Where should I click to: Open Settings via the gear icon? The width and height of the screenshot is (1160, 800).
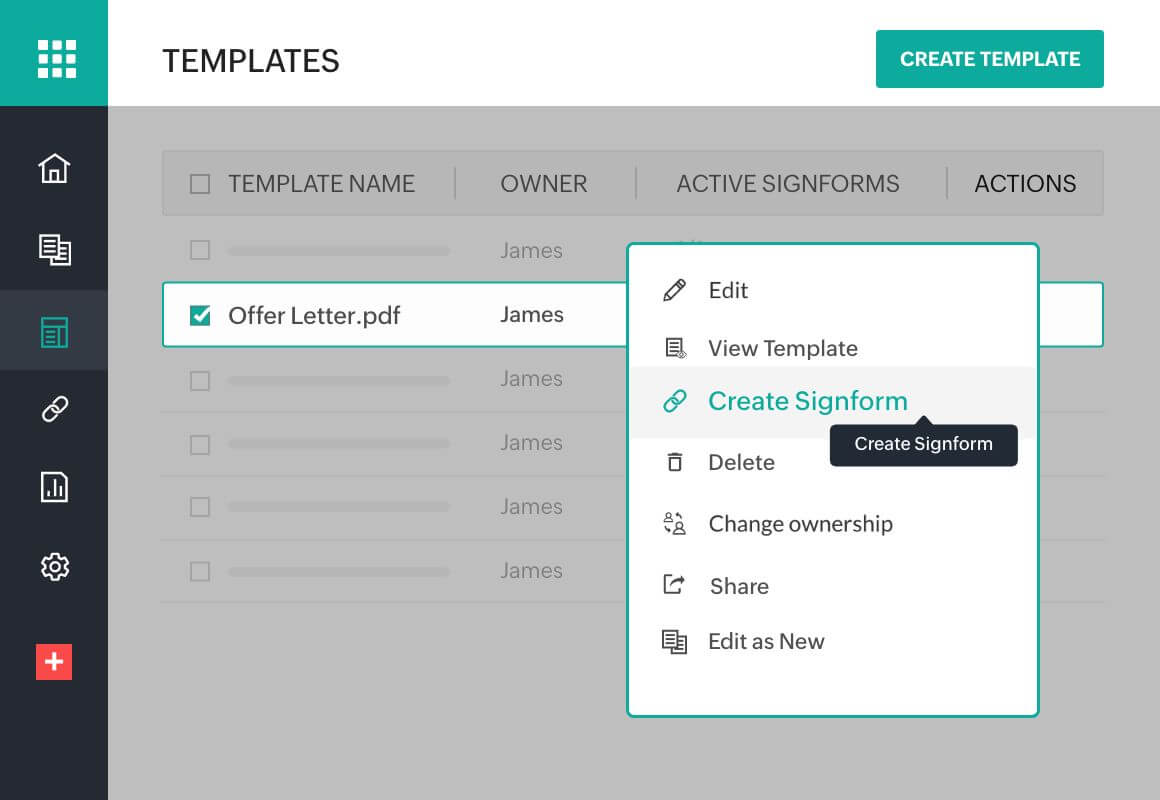(x=54, y=567)
